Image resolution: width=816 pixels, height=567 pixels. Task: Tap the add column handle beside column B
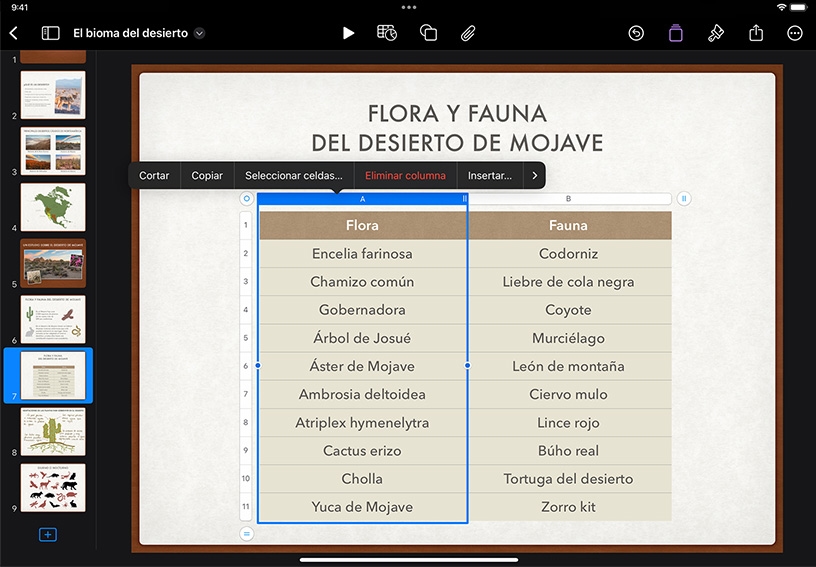pos(684,199)
